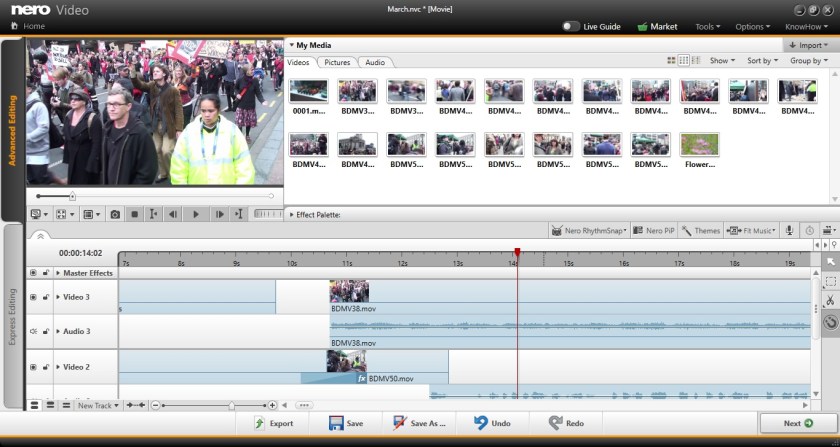This screenshot has height=447, width=840.
Task: Open the Sort by dropdown
Action: [762, 61]
